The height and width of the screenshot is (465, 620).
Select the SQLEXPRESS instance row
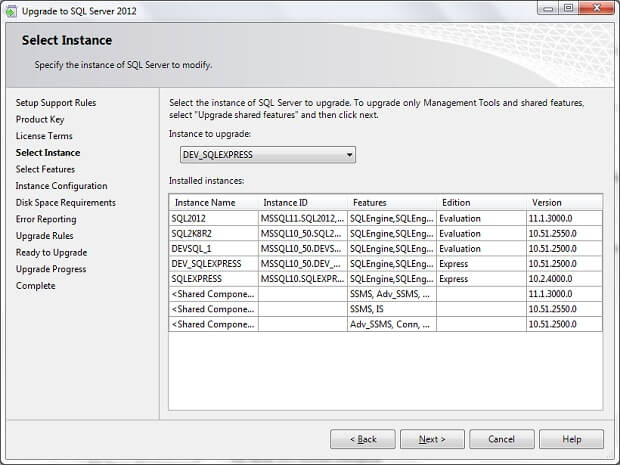386,279
